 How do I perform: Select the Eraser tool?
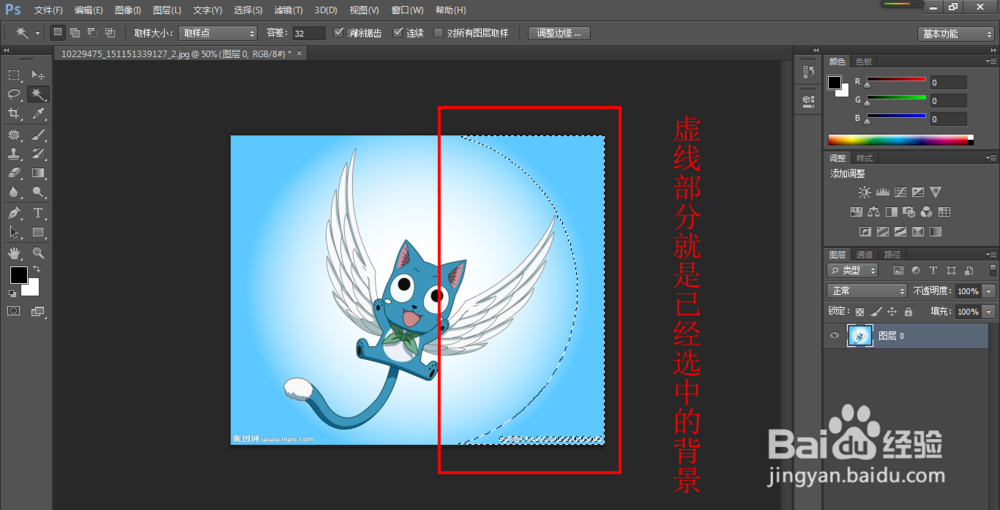(x=14, y=173)
